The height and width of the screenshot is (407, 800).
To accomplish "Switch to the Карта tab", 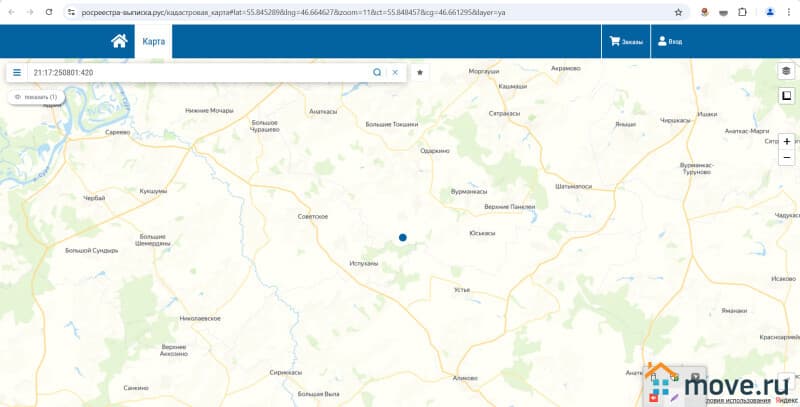I will pos(153,42).
